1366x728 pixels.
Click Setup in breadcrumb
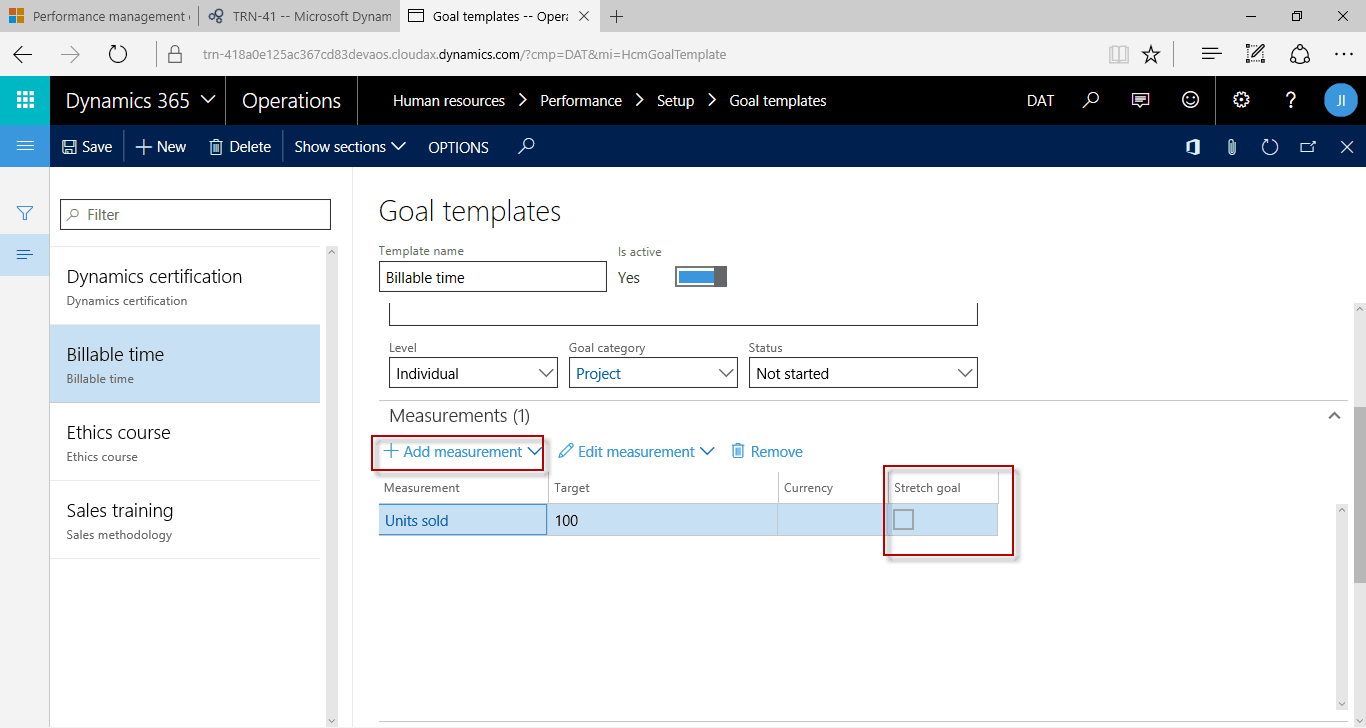[675, 100]
